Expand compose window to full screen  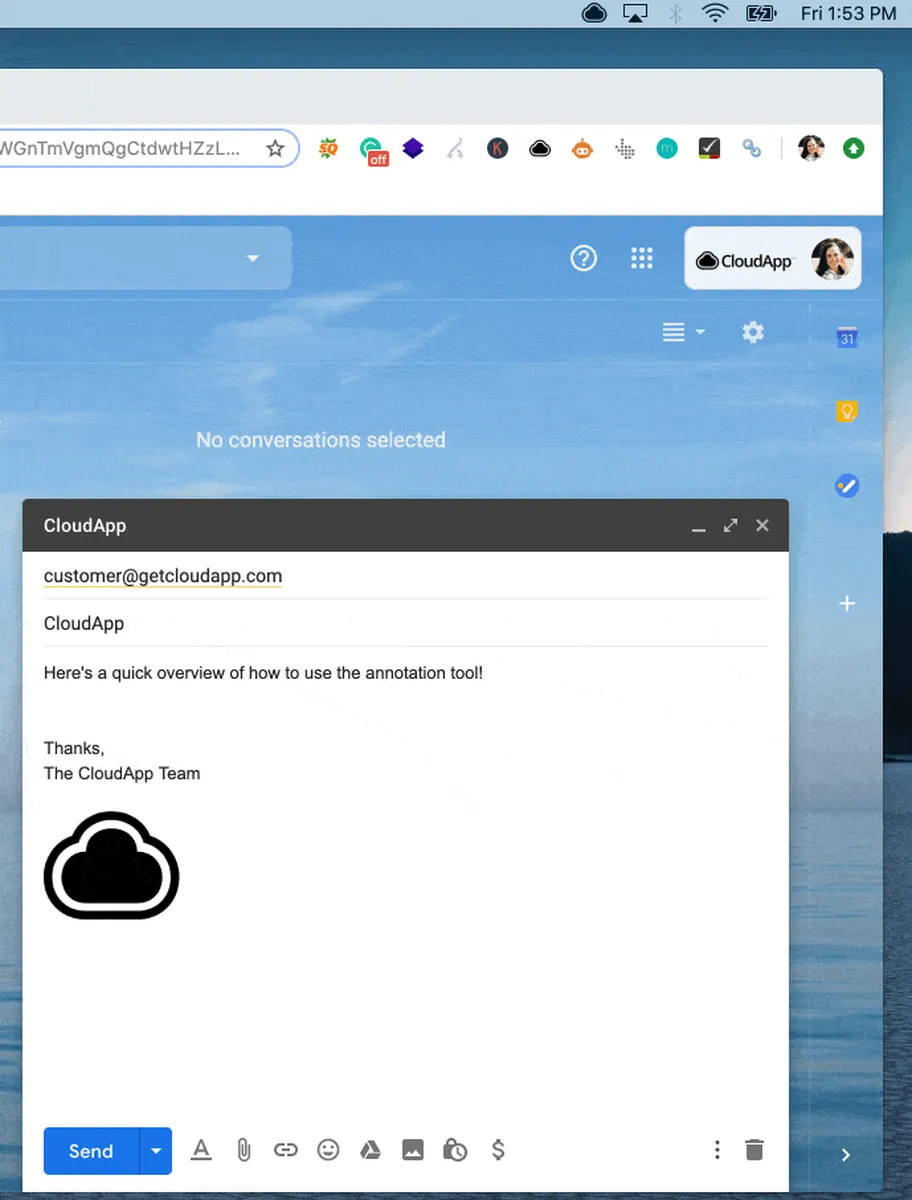pos(731,525)
